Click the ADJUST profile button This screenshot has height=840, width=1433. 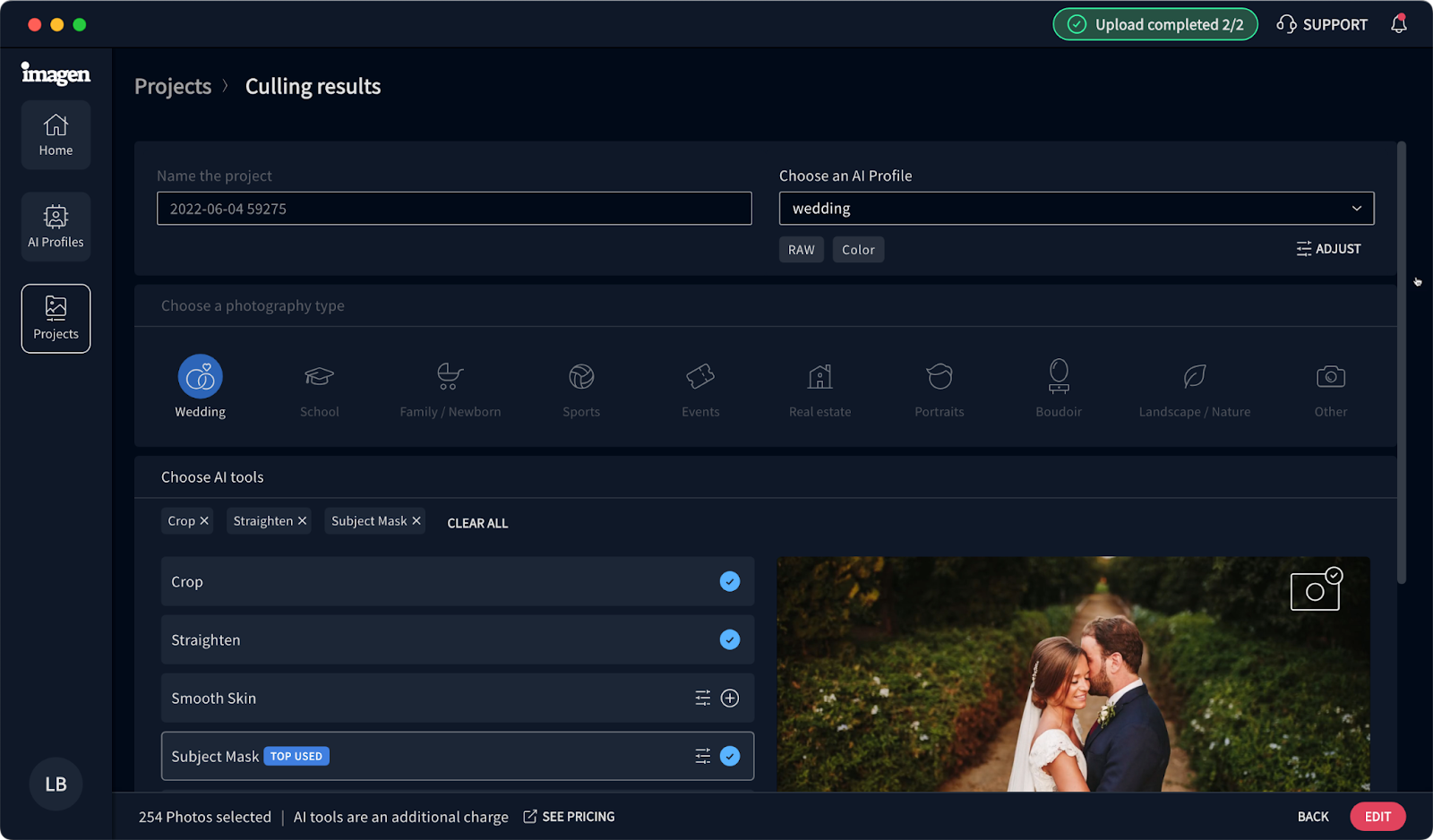tap(1328, 249)
